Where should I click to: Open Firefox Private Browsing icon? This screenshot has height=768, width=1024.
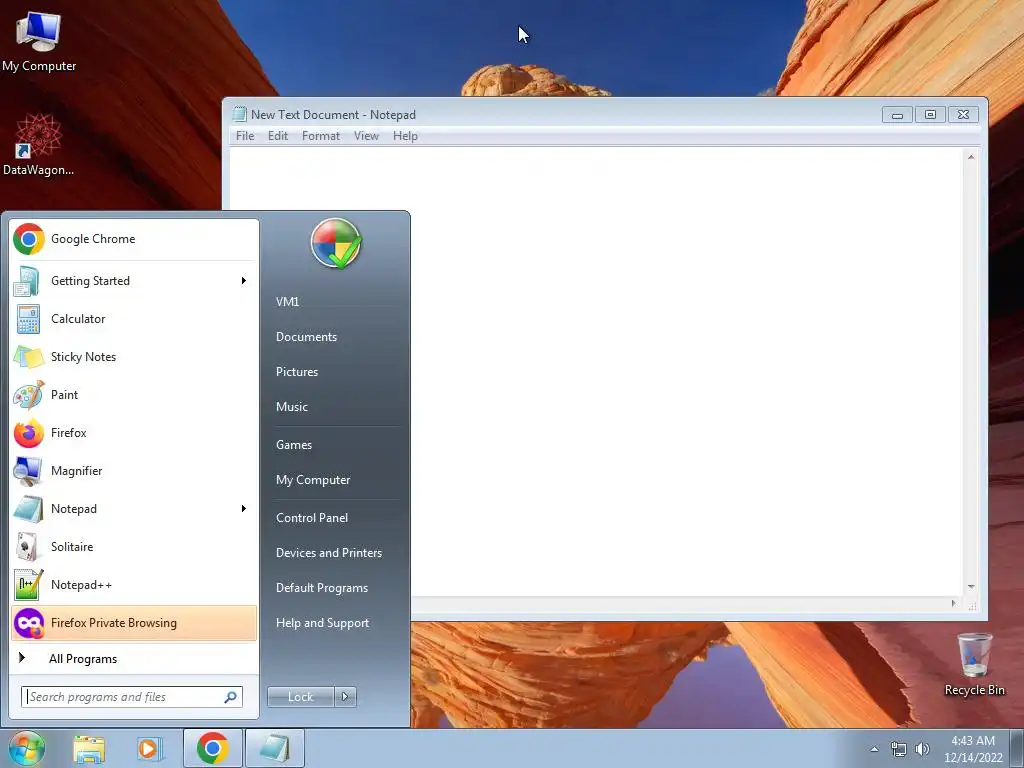click(28, 623)
